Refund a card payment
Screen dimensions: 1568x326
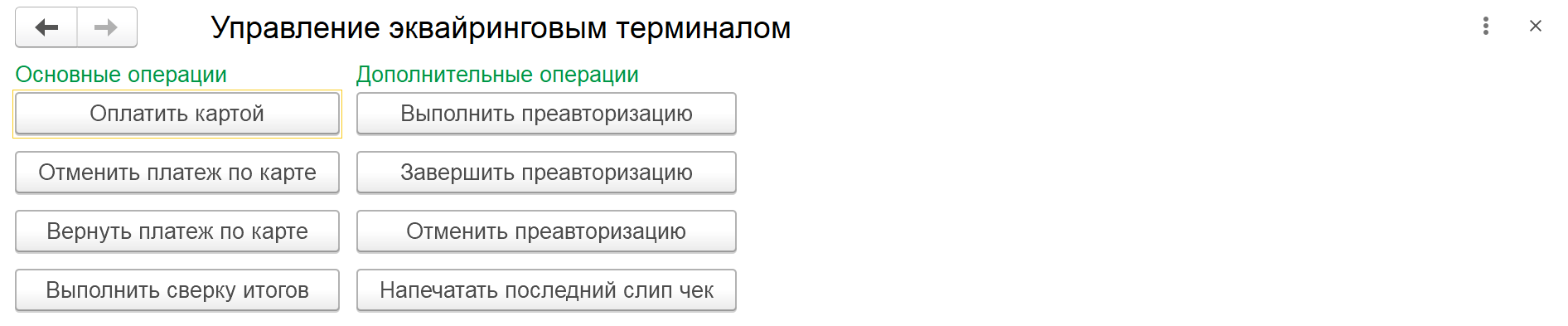(x=177, y=231)
